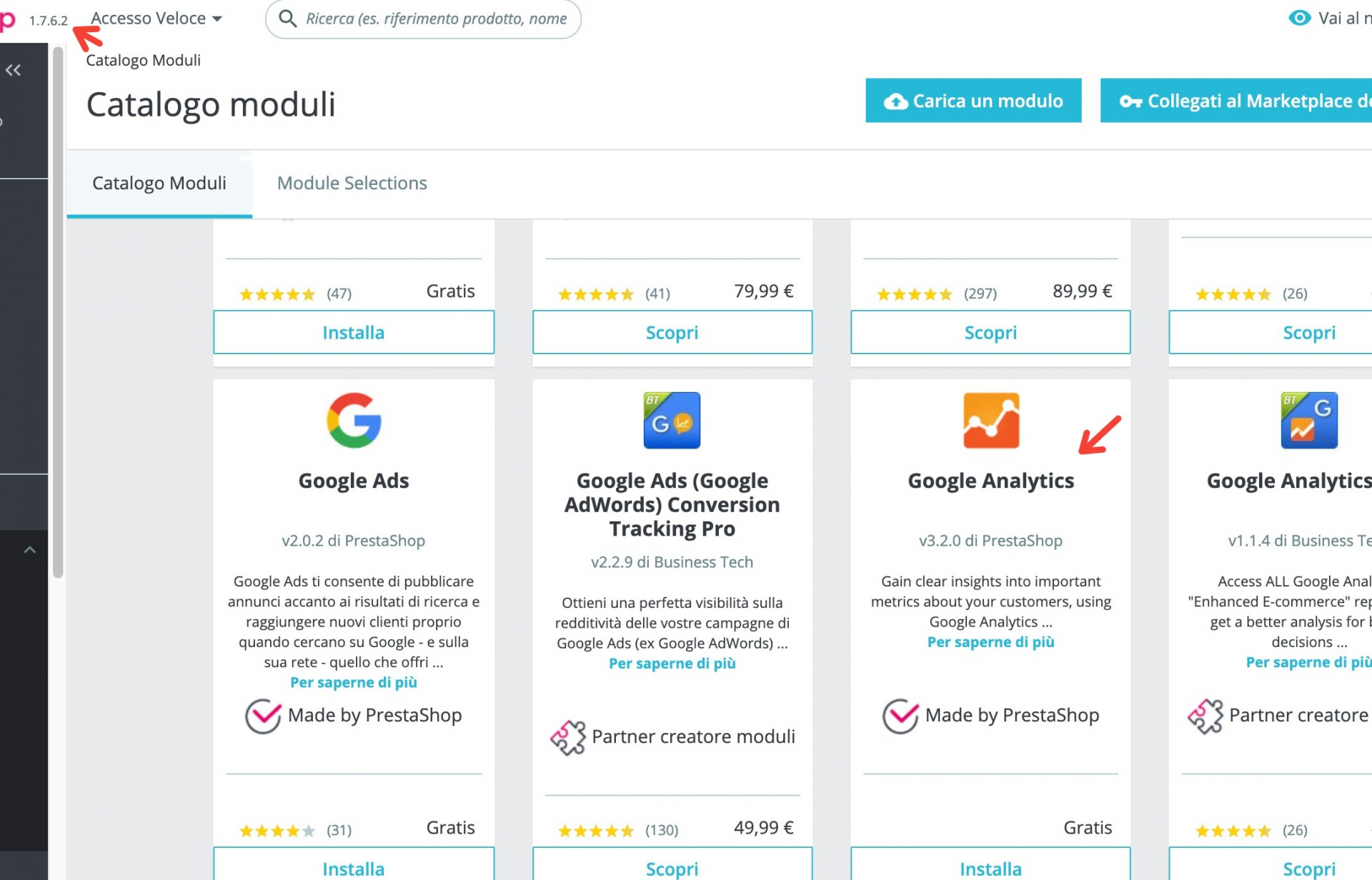The width and height of the screenshot is (1372, 880).
Task: Click Partner creatore moduli puzzle badge icon
Action: (568, 737)
